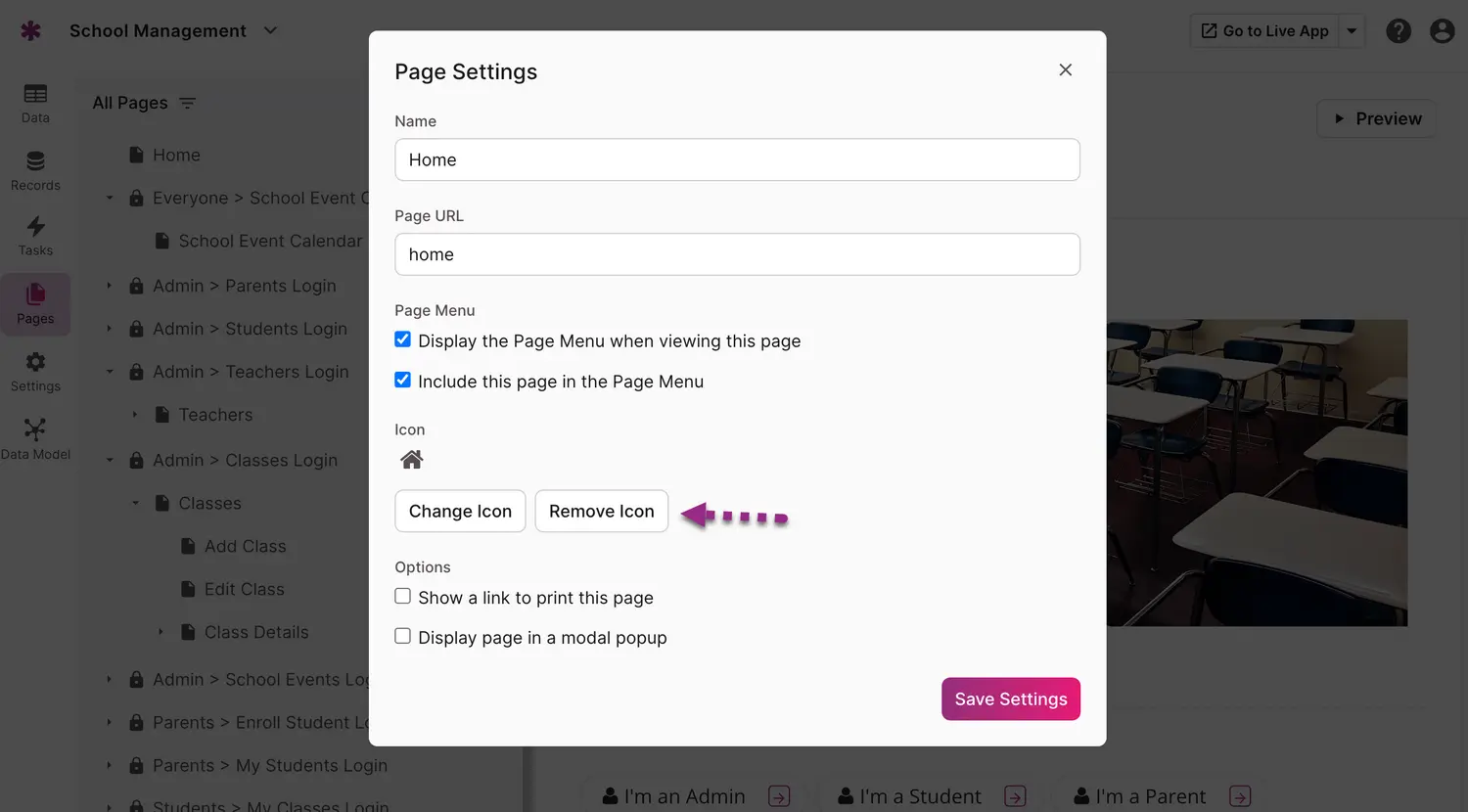
Task: Check "Display page in a modal popup"
Action: click(402, 636)
